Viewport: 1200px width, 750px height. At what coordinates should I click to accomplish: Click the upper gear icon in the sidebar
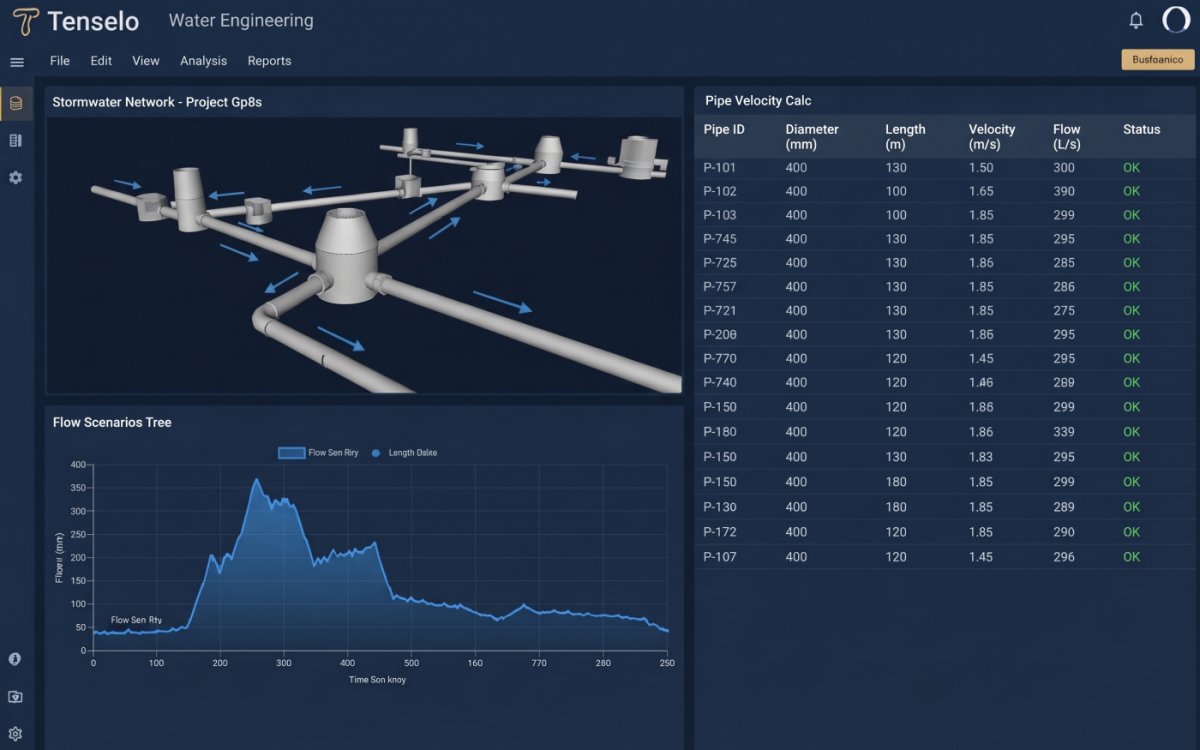(15, 177)
